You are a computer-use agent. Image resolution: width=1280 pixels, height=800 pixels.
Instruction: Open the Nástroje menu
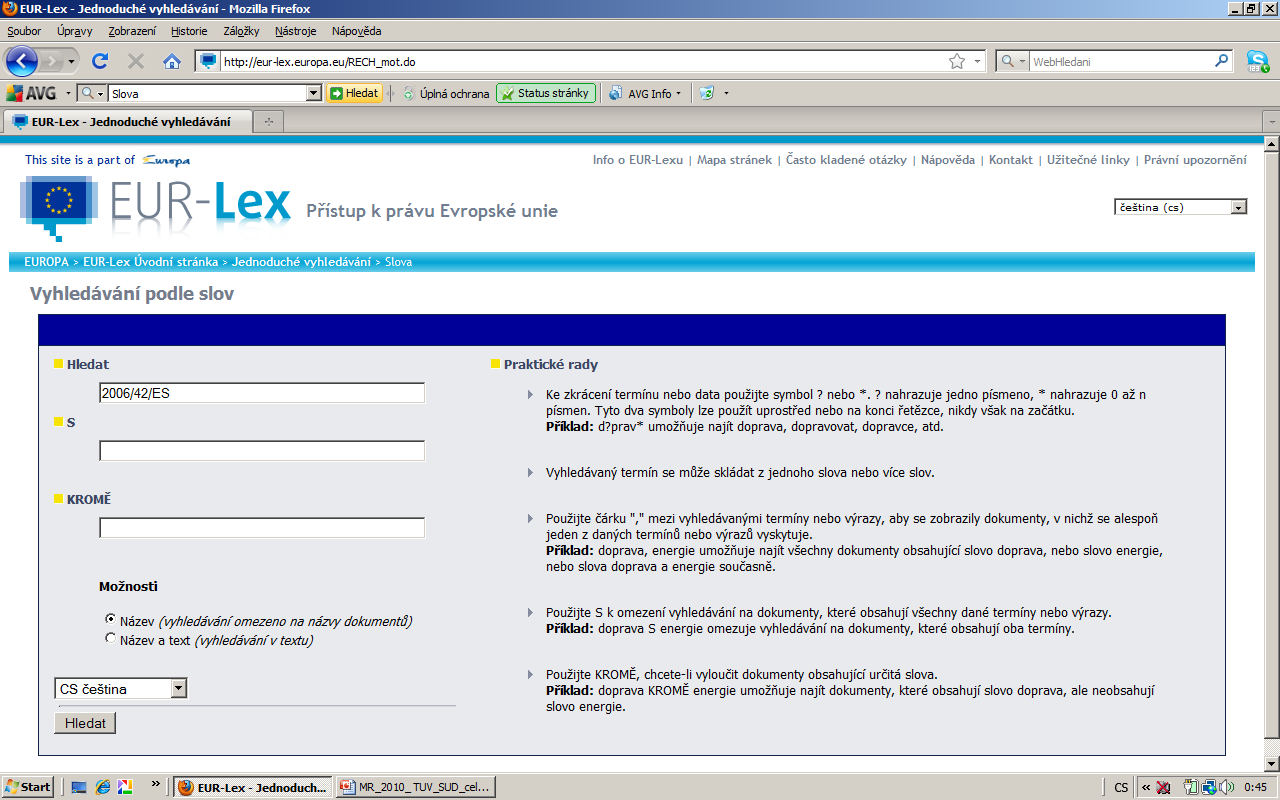[x=295, y=31]
